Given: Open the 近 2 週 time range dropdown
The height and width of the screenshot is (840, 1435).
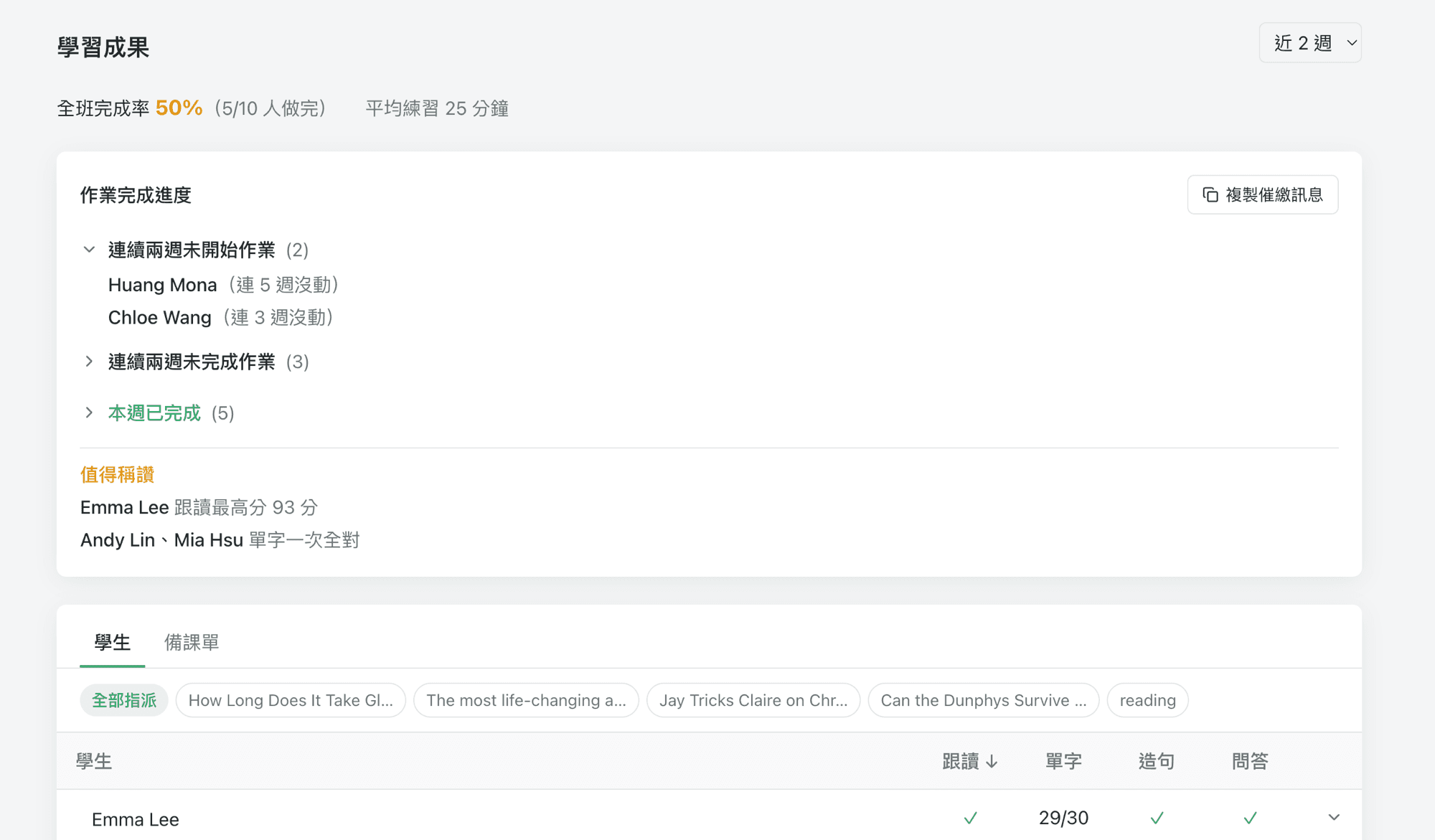Looking at the screenshot, I should click(1310, 43).
